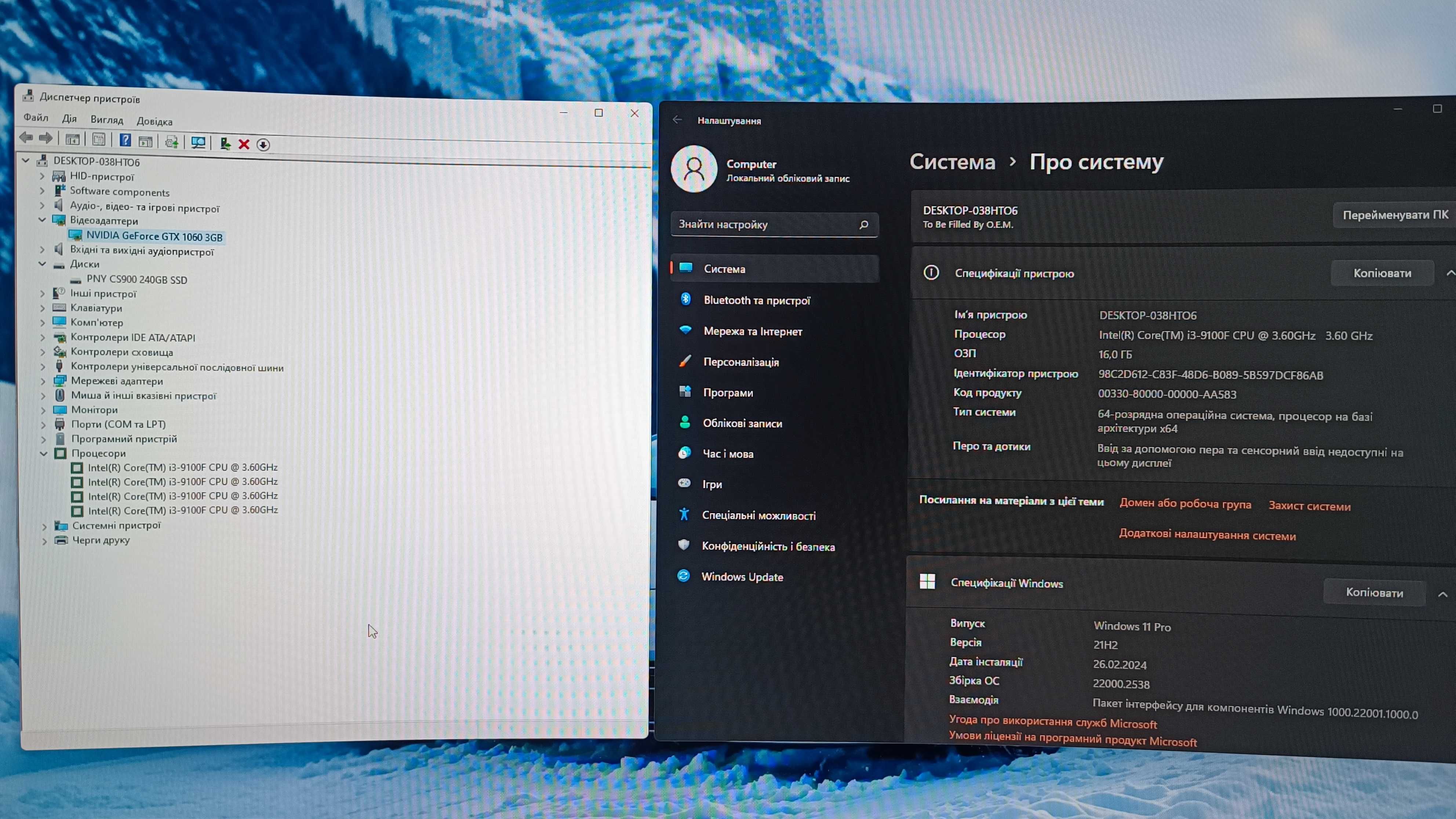This screenshot has width=1456, height=819.
Task: Expand the Монітори node
Action: 44,410
